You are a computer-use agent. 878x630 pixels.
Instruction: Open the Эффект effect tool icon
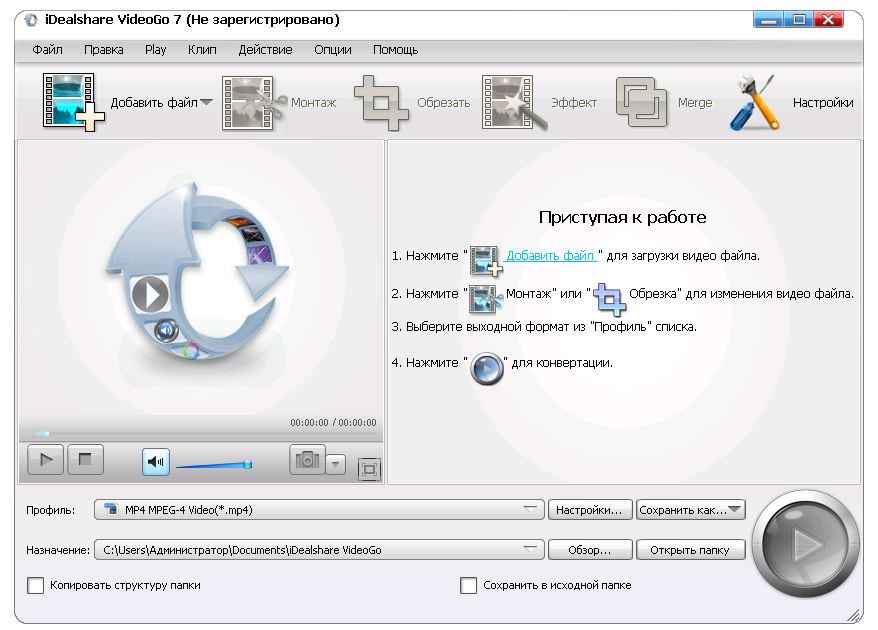pos(514,103)
